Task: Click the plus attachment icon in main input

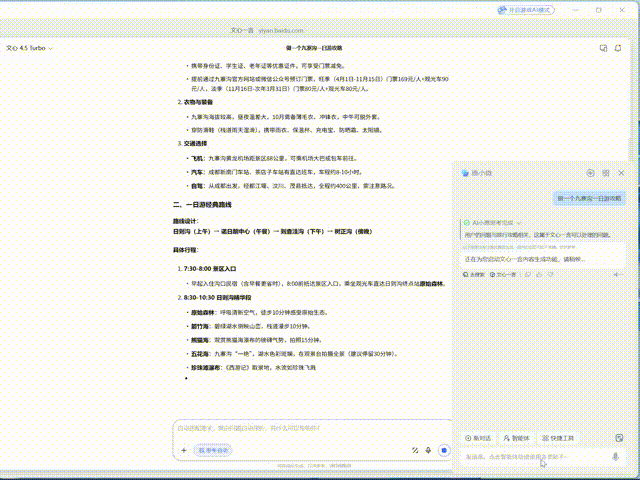Action: coord(183,451)
